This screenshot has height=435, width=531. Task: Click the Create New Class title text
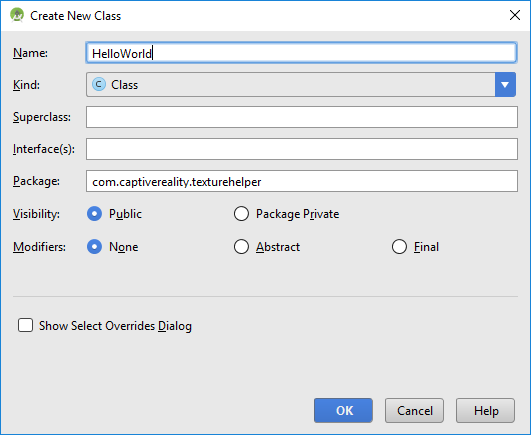[76, 16]
